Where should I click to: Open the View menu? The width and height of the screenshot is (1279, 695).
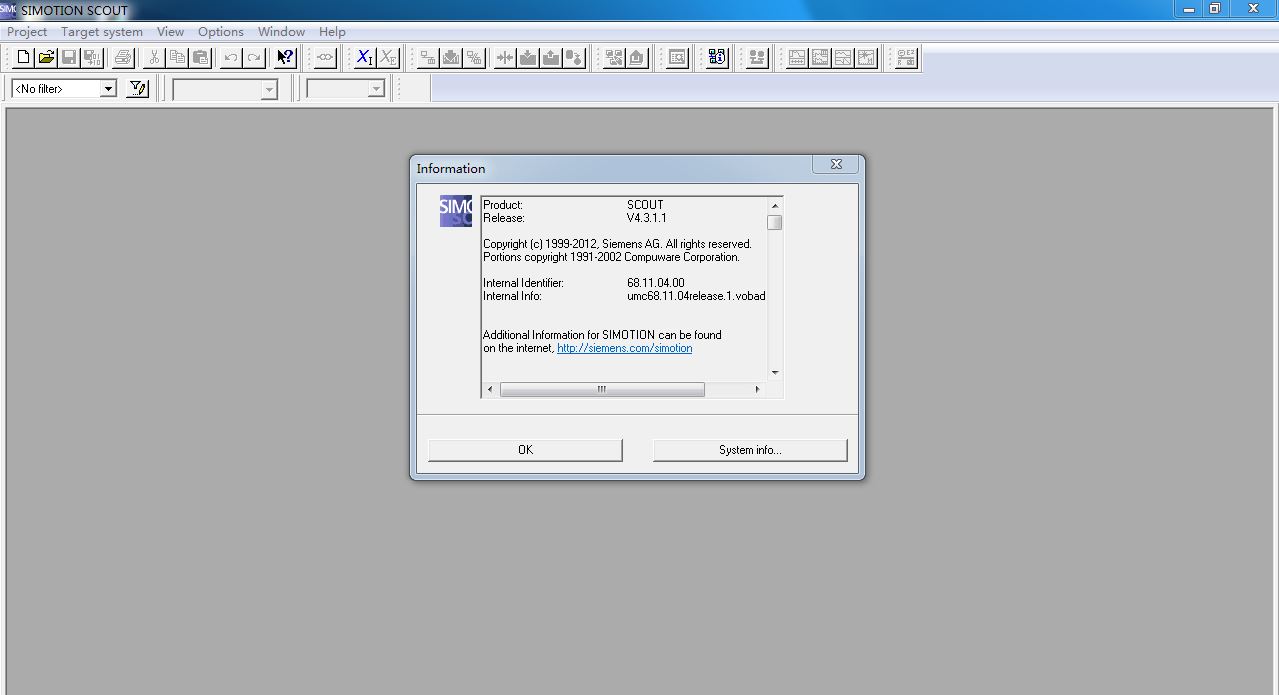click(170, 32)
